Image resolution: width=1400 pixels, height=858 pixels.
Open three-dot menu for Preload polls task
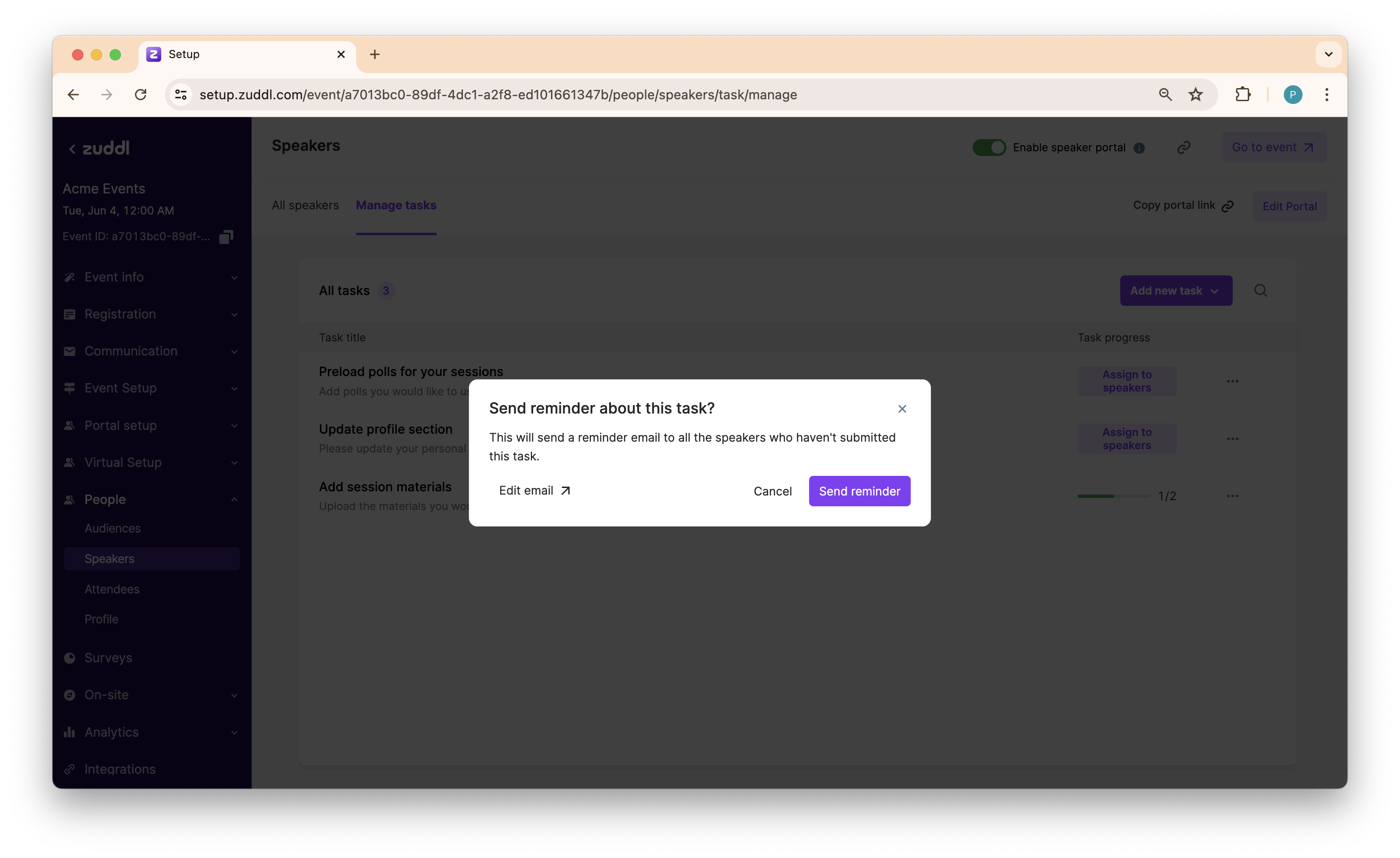[1232, 381]
